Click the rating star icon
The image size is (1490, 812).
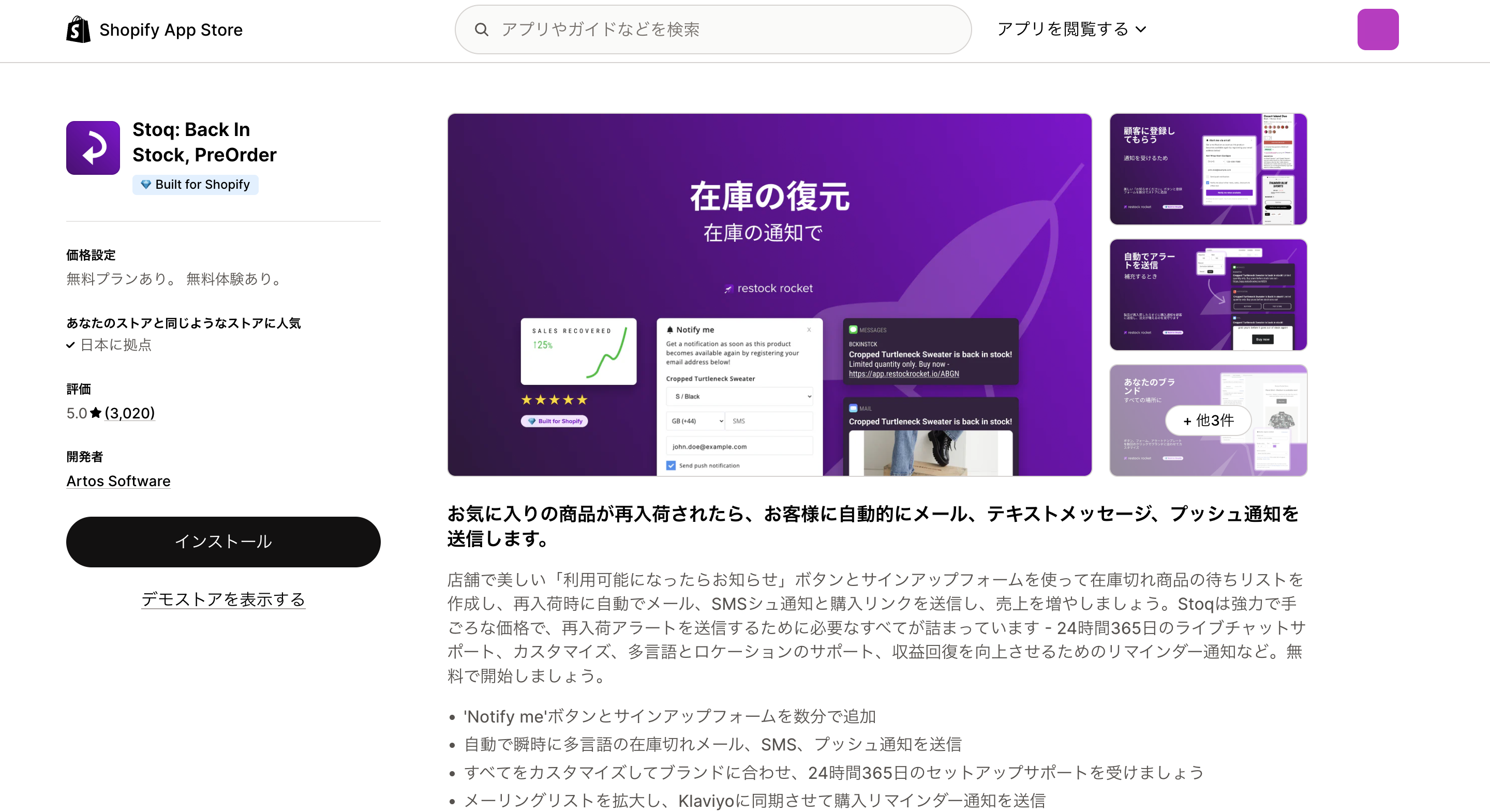[x=96, y=413]
